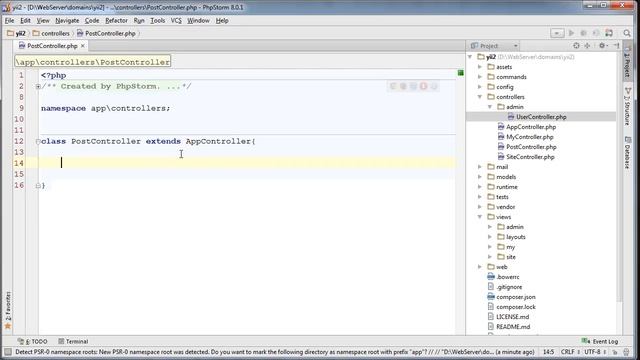Select PostController.php in the project tree

tap(531, 147)
